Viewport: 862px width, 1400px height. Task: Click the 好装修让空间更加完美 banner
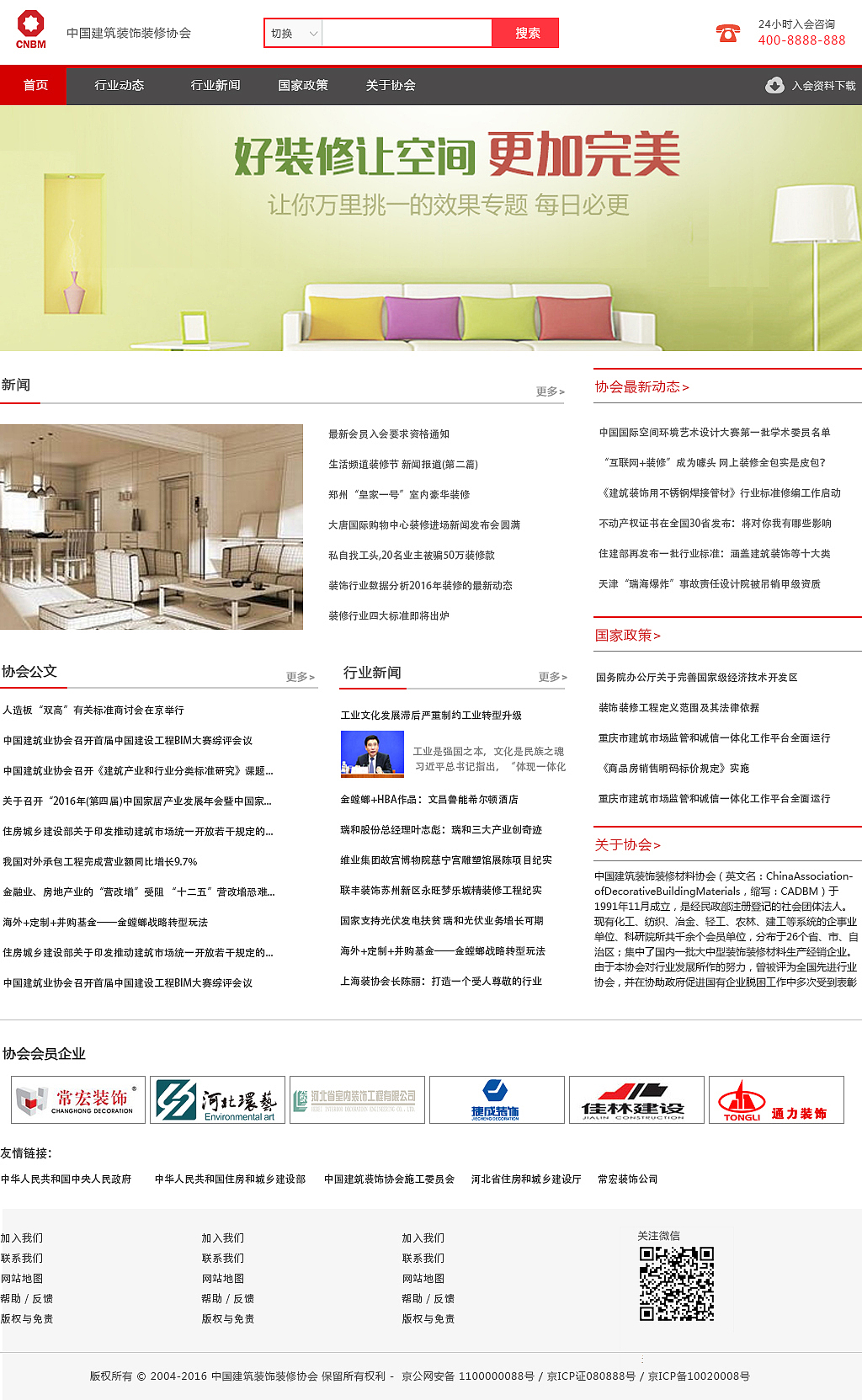(431, 228)
